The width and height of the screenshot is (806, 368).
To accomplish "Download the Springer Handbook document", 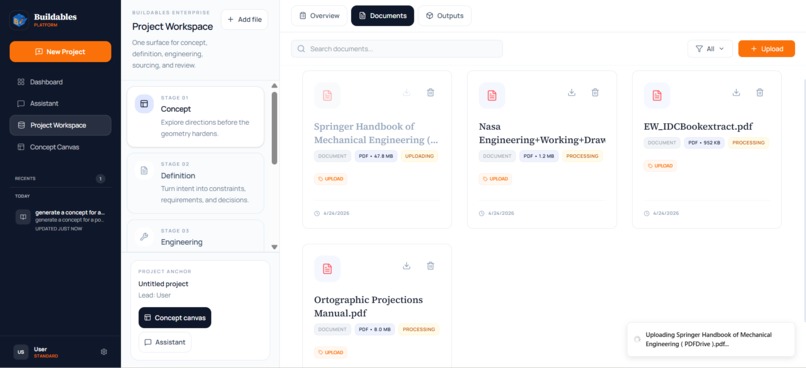I will coord(407,93).
